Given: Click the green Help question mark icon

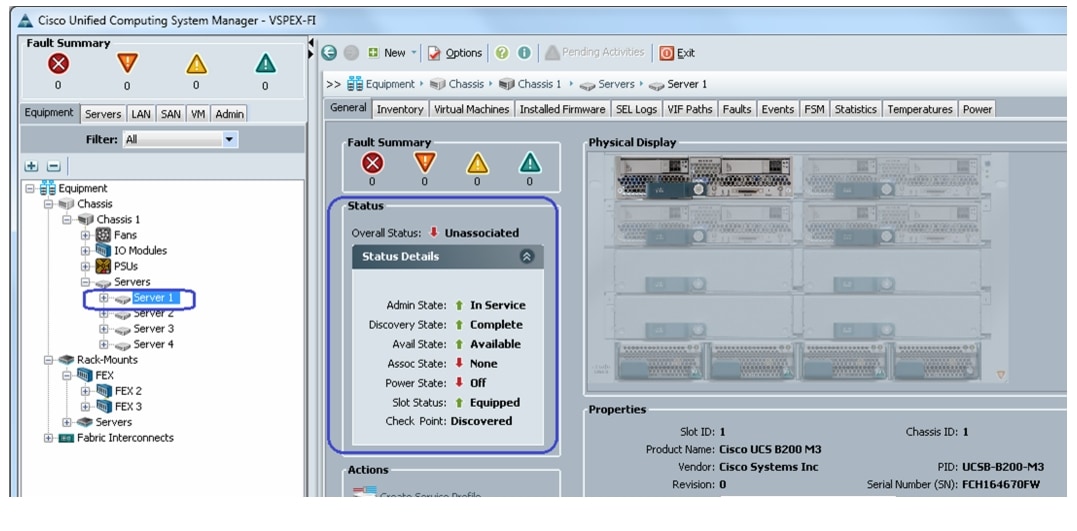Looking at the screenshot, I should tap(502, 53).
